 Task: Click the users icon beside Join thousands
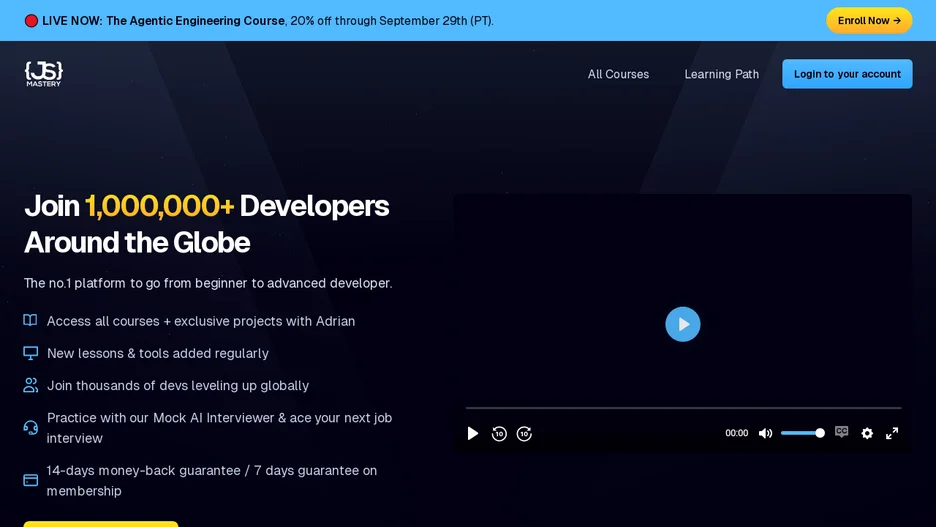(x=30, y=386)
